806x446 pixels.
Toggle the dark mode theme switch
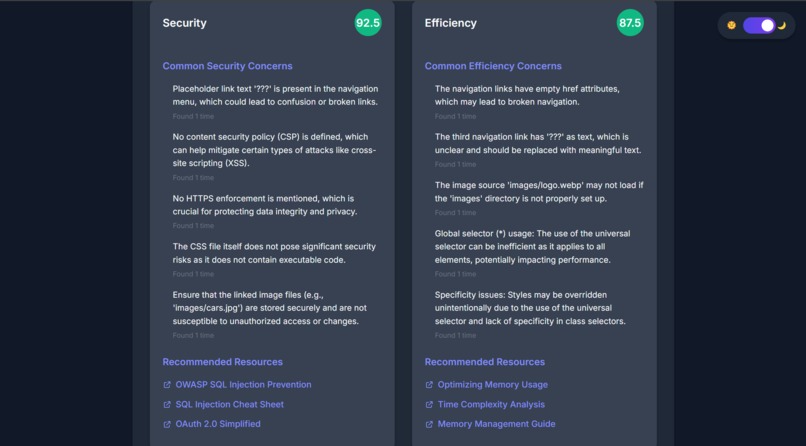coord(759,26)
